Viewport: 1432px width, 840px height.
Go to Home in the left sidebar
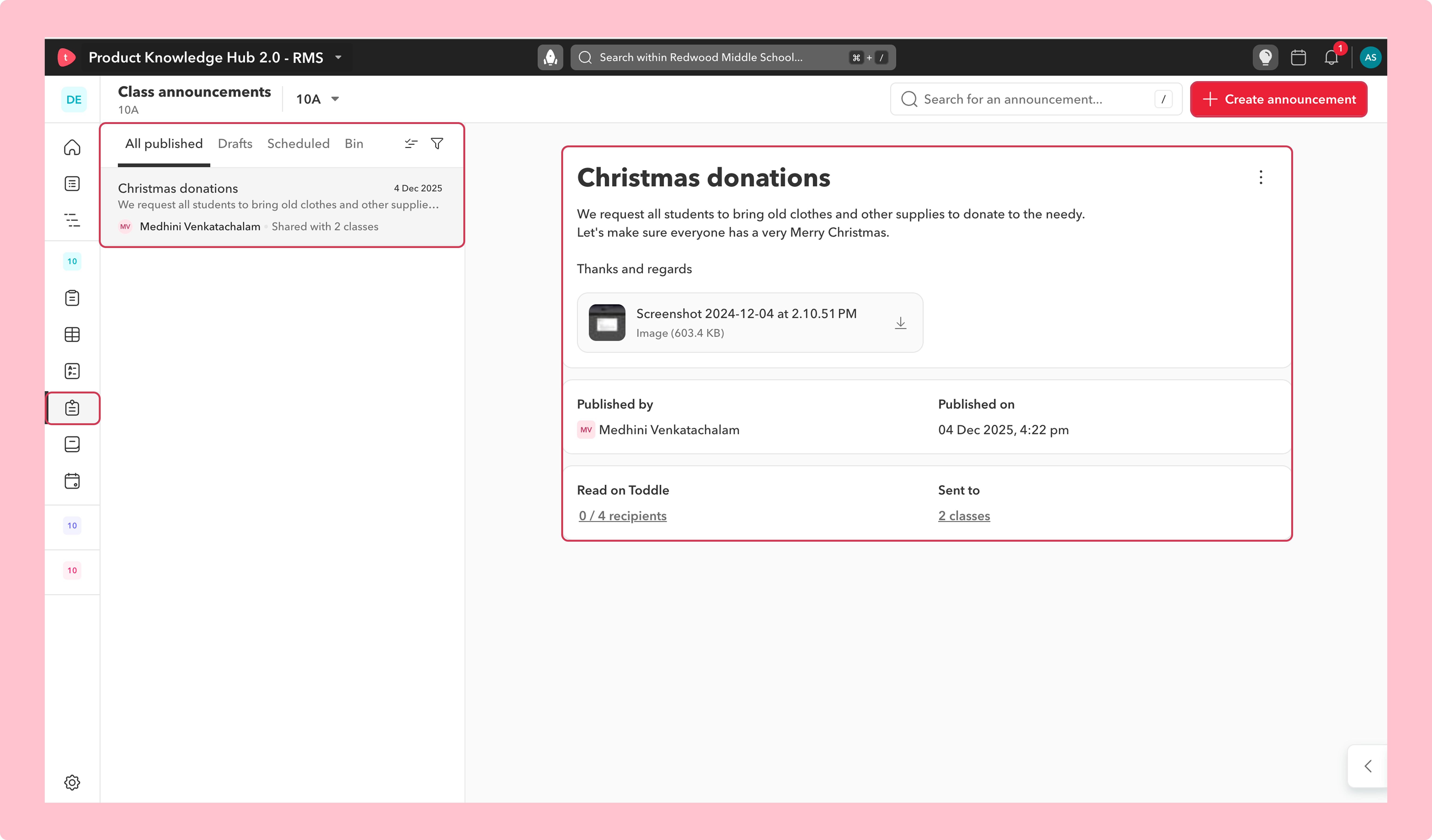(72, 147)
